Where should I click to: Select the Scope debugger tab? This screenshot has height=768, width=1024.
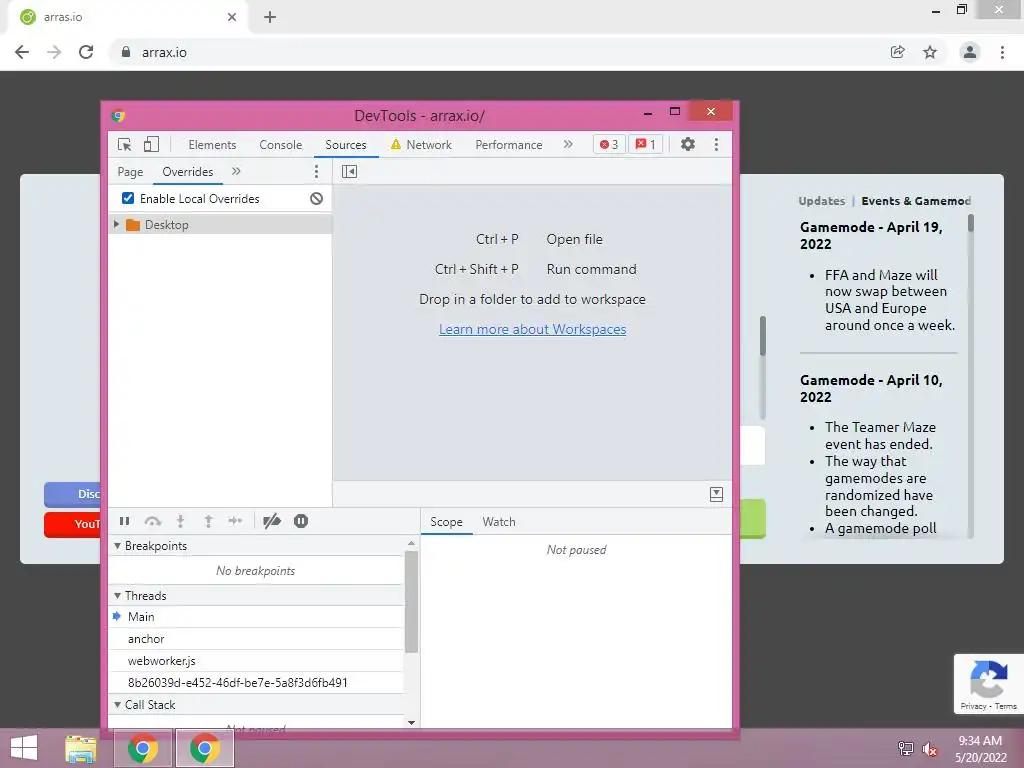(x=446, y=522)
